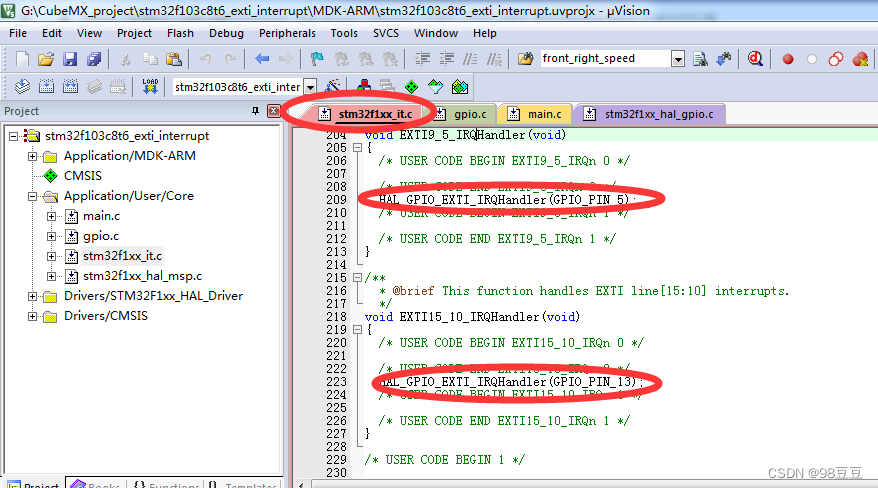Switch to the stm32f1xx_hal_gpio.c tab

point(650,114)
